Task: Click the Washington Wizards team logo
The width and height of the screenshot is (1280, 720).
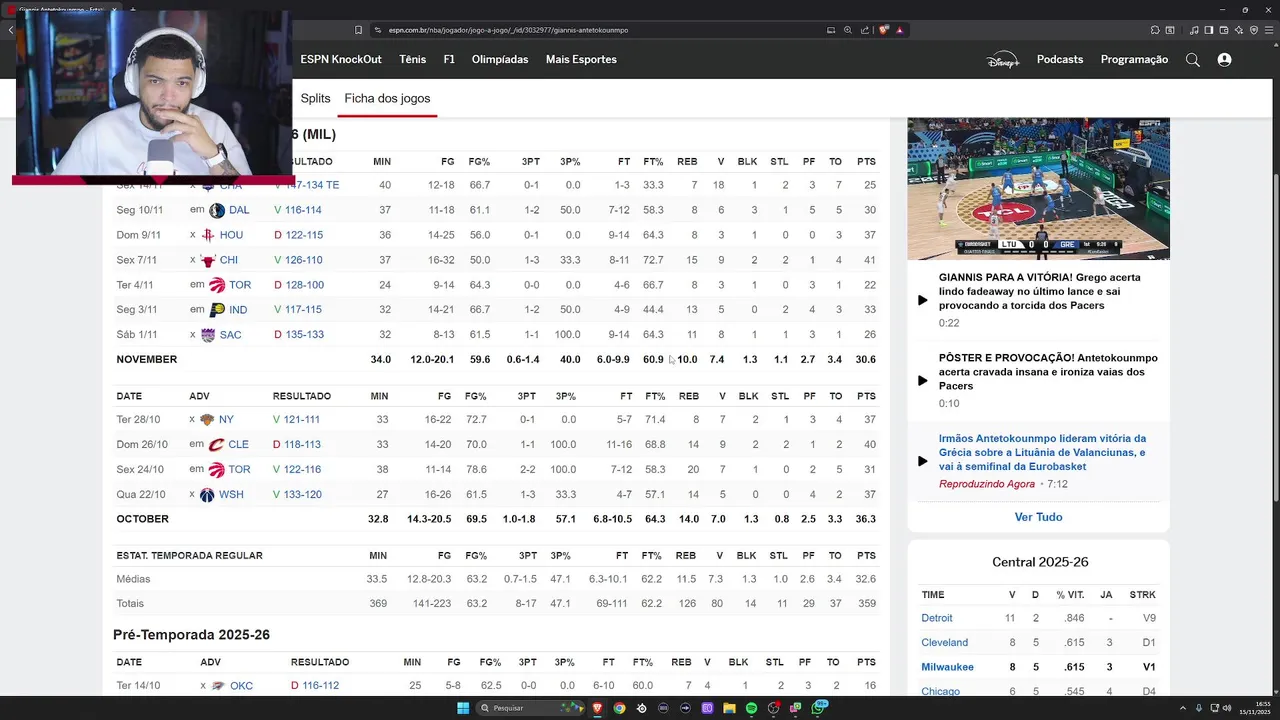Action: pyautogui.click(x=207, y=495)
